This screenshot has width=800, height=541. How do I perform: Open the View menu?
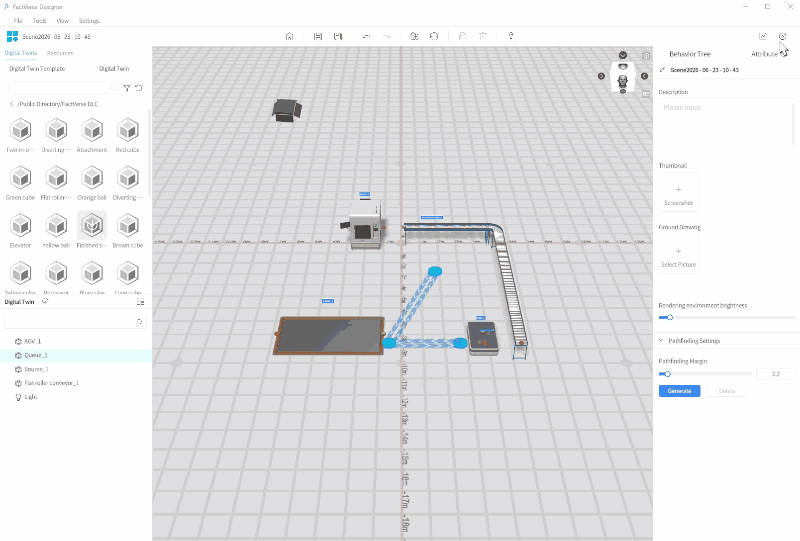pos(62,21)
